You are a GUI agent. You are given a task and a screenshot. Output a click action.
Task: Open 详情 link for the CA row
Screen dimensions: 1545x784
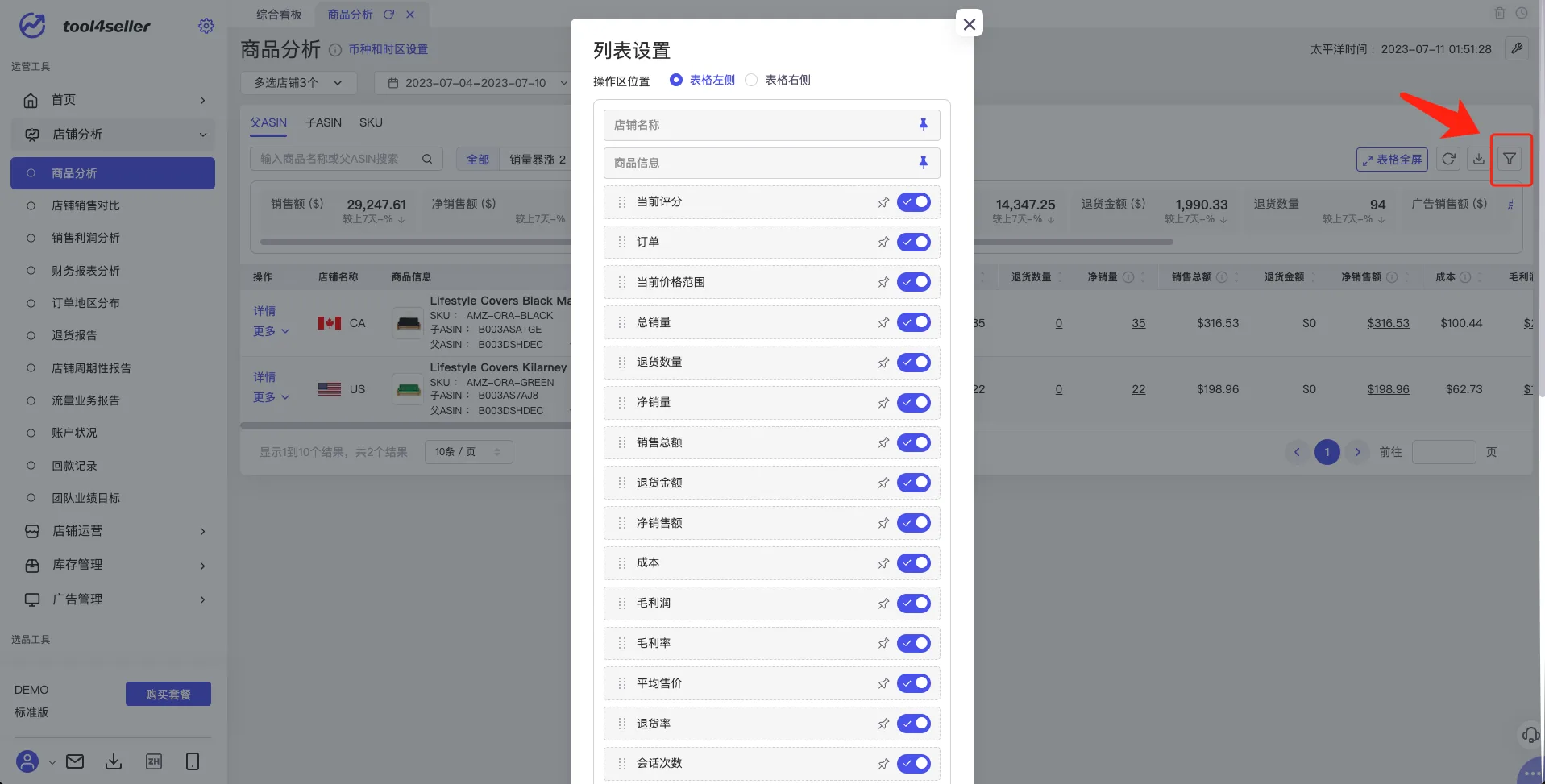coord(264,311)
